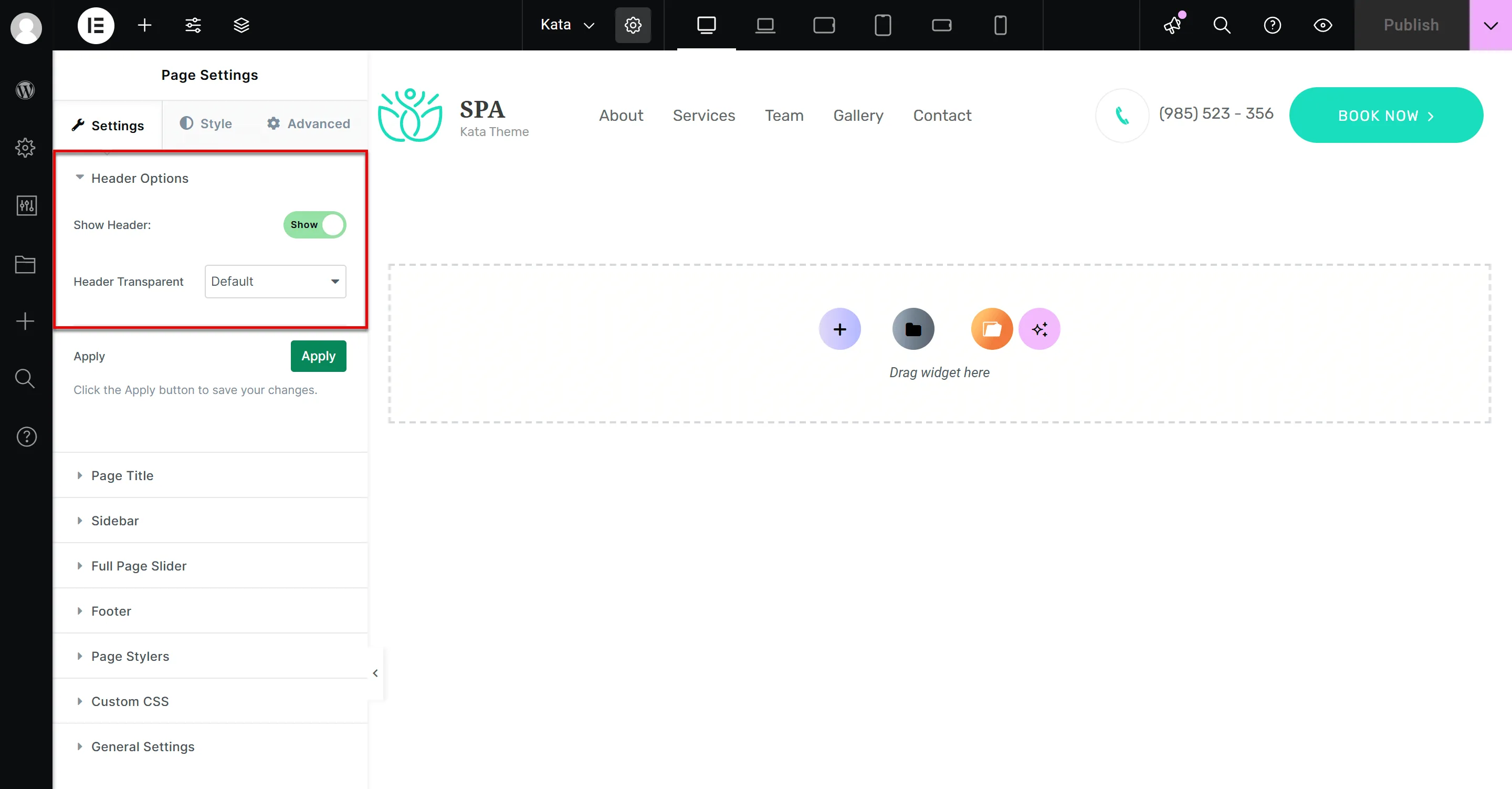This screenshot has width=1512, height=789.
Task: Expand the Footer section
Action: pos(210,611)
